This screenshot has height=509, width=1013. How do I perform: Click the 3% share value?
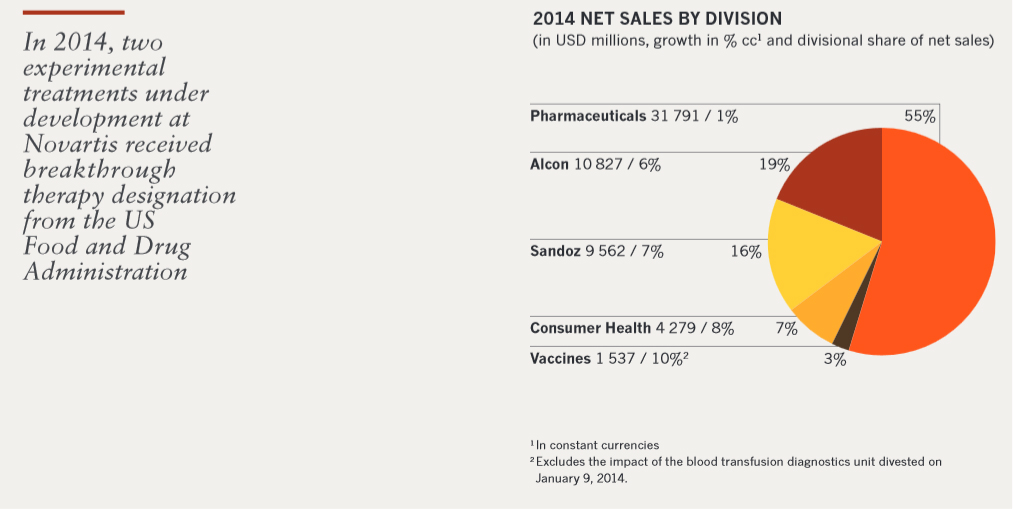pyautogui.click(x=834, y=360)
